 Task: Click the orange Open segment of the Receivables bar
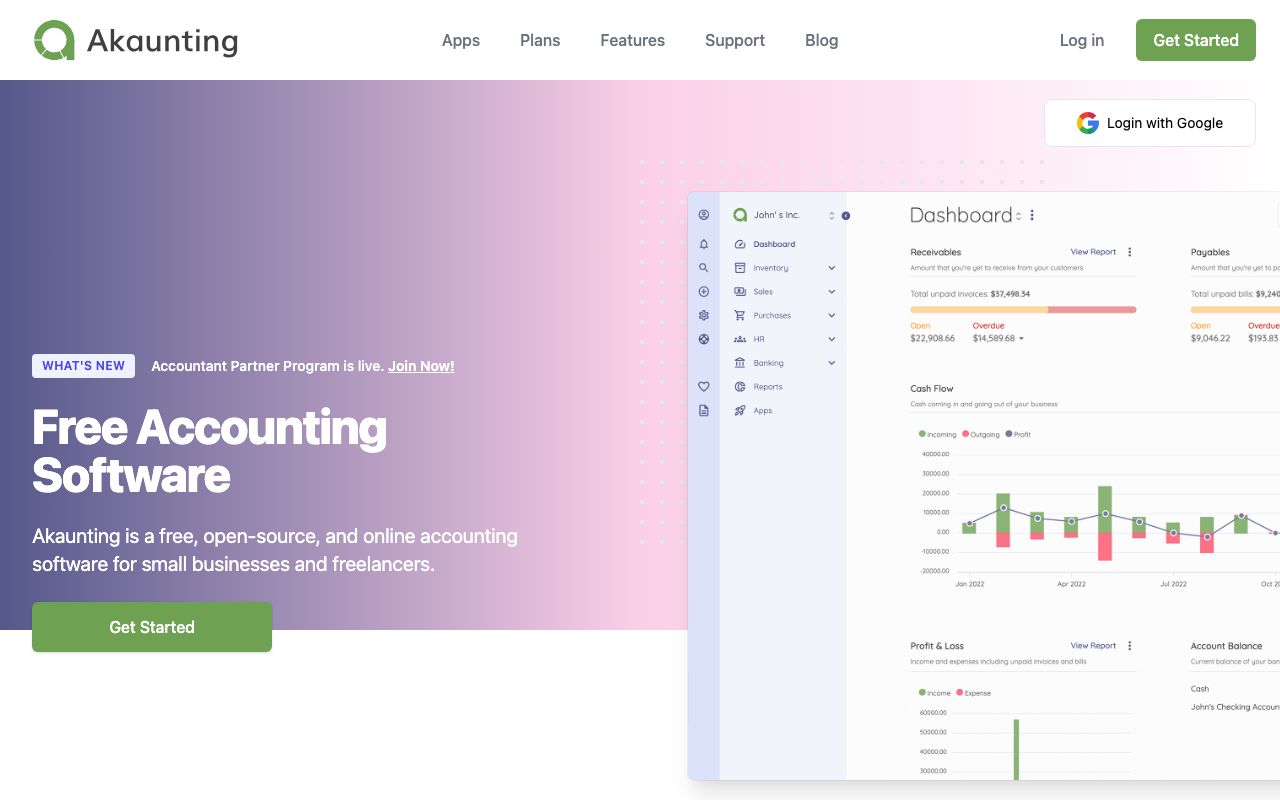979,310
